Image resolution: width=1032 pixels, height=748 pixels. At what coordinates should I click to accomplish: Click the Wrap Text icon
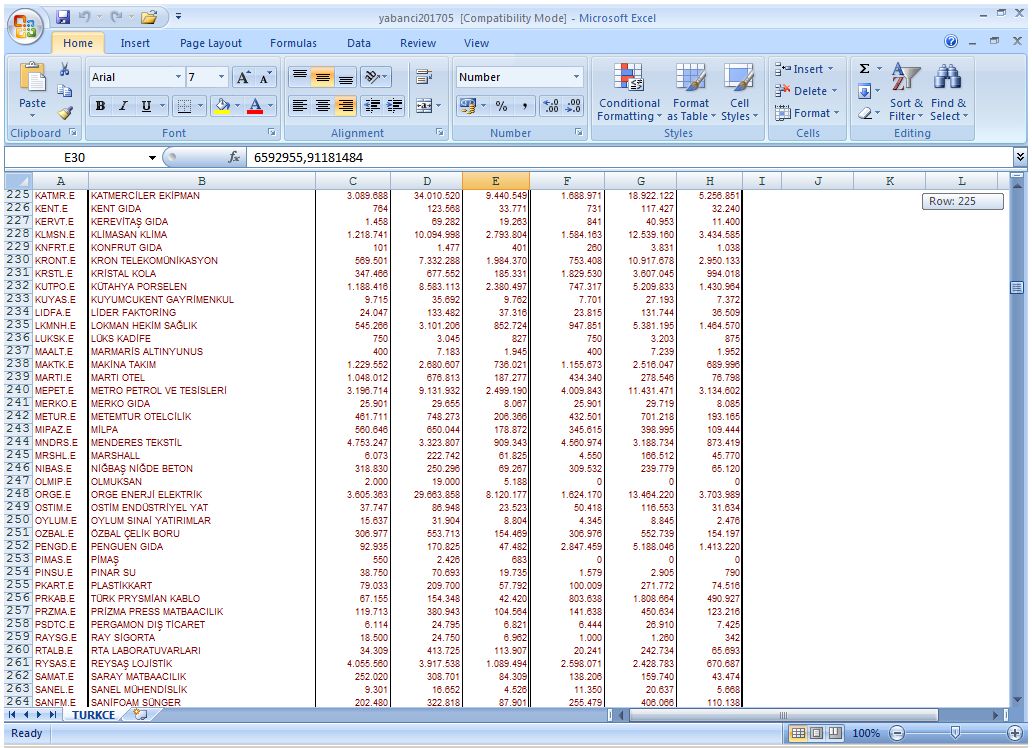[425, 77]
